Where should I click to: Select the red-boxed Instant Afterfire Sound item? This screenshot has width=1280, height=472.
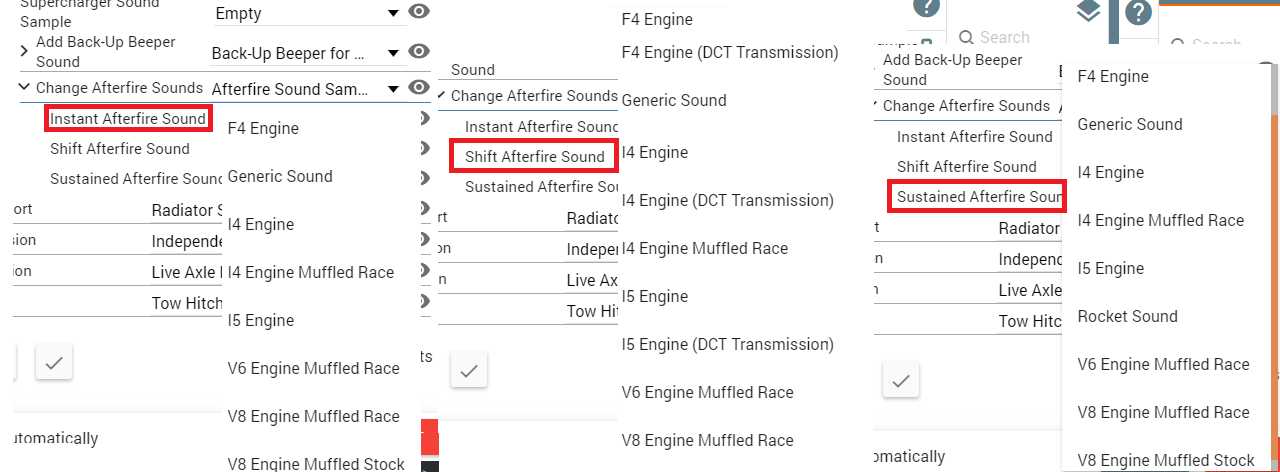point(127,119)
